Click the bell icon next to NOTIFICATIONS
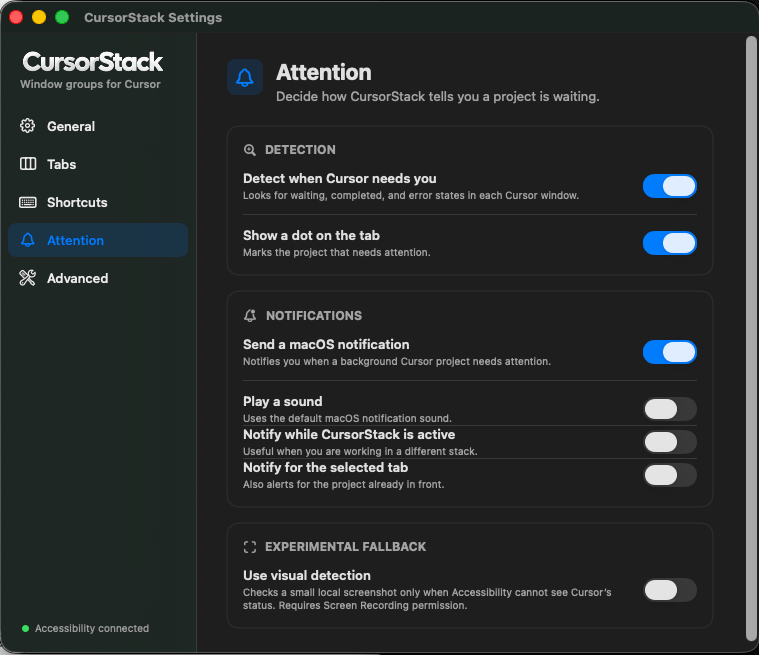The image size is (759, 655). tap(250, 316)
